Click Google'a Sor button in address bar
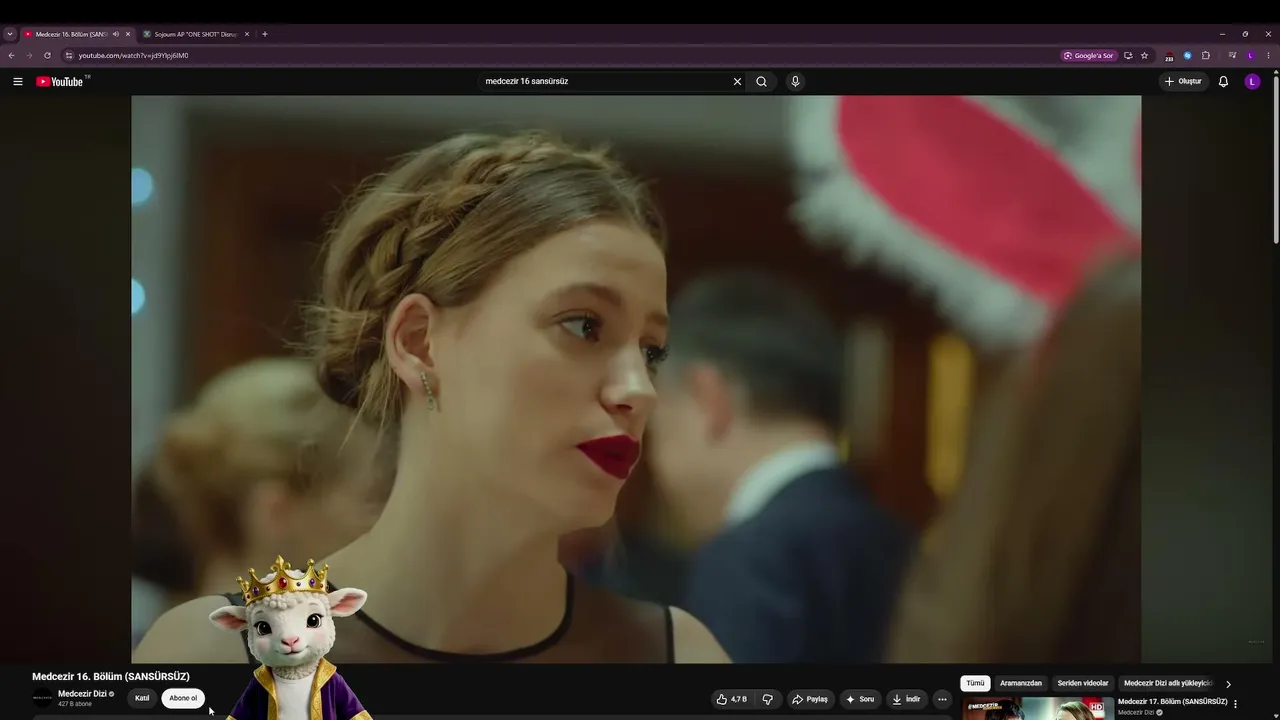Screen dimensions: 1280x720 coord(1088,56)
